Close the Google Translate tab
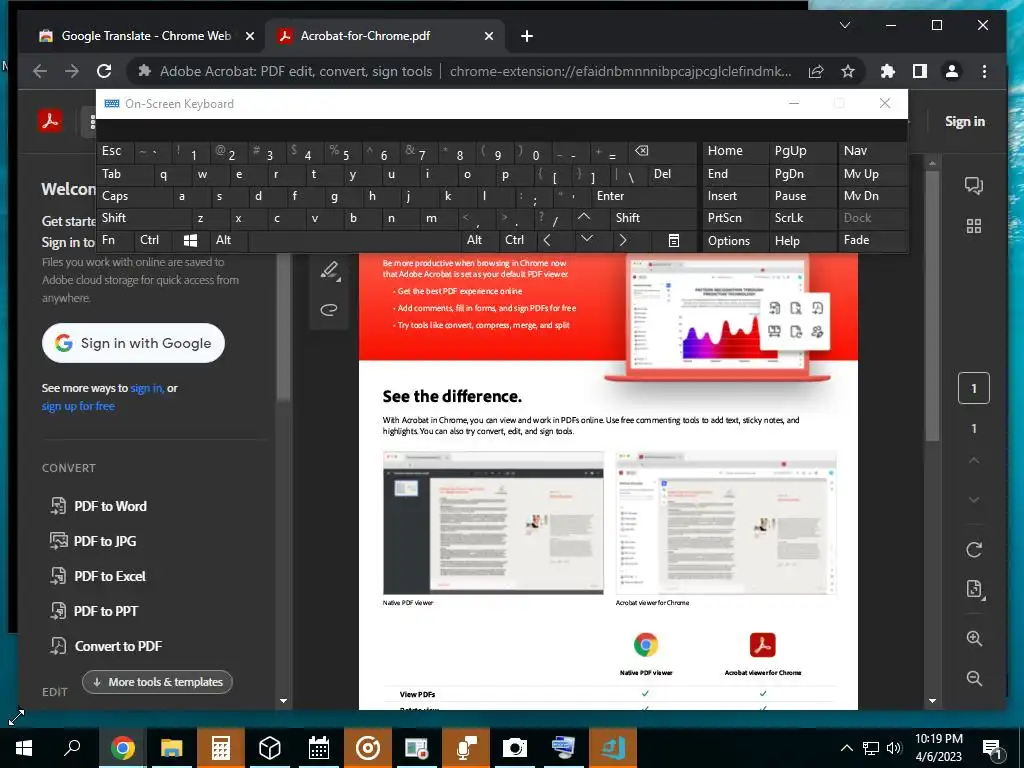Screen dimensions: 1024x768 (x=249, y=36)
